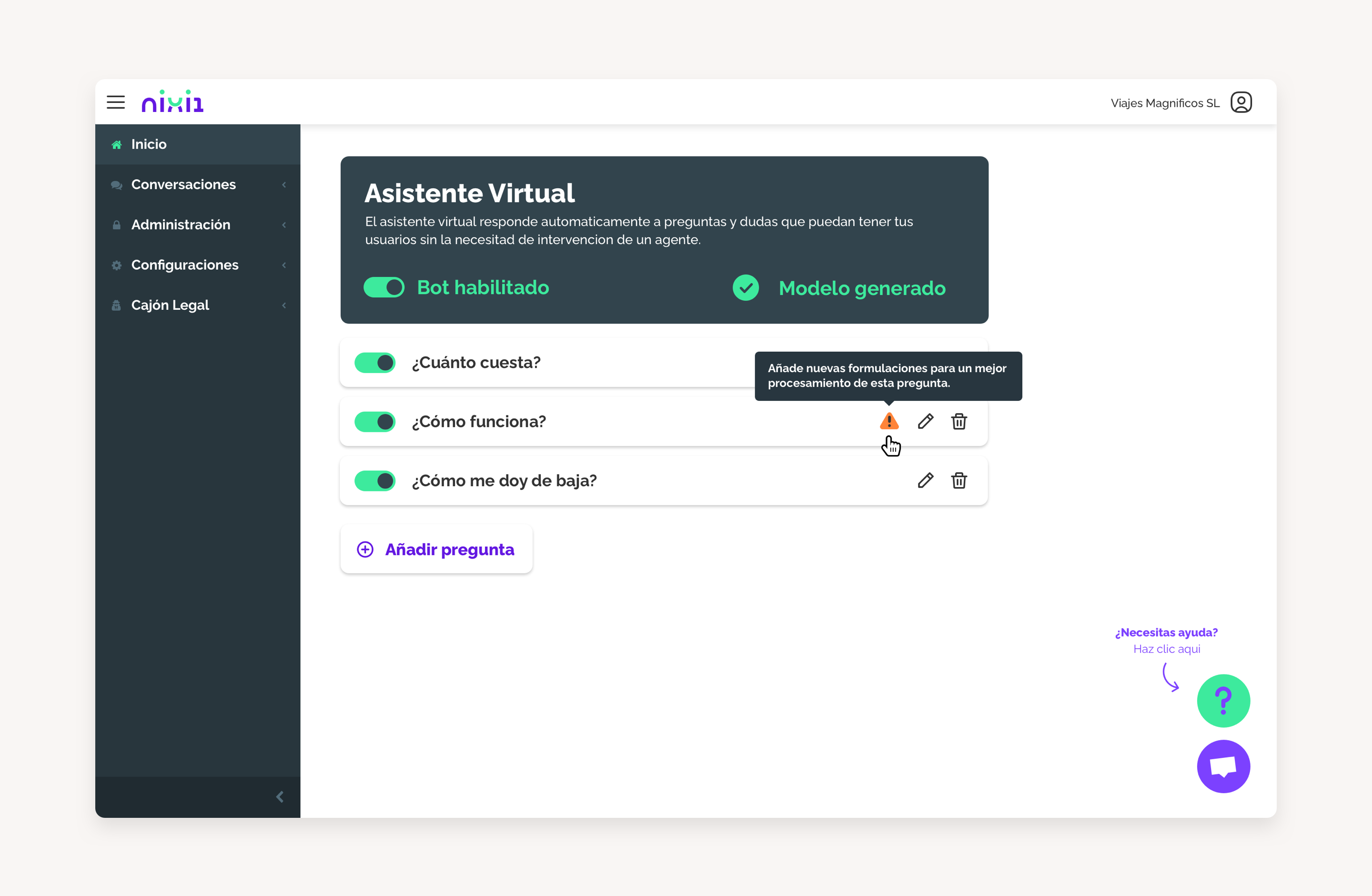
Task: Open the Cajón Legal menu item
Action: tap(170, 305)
